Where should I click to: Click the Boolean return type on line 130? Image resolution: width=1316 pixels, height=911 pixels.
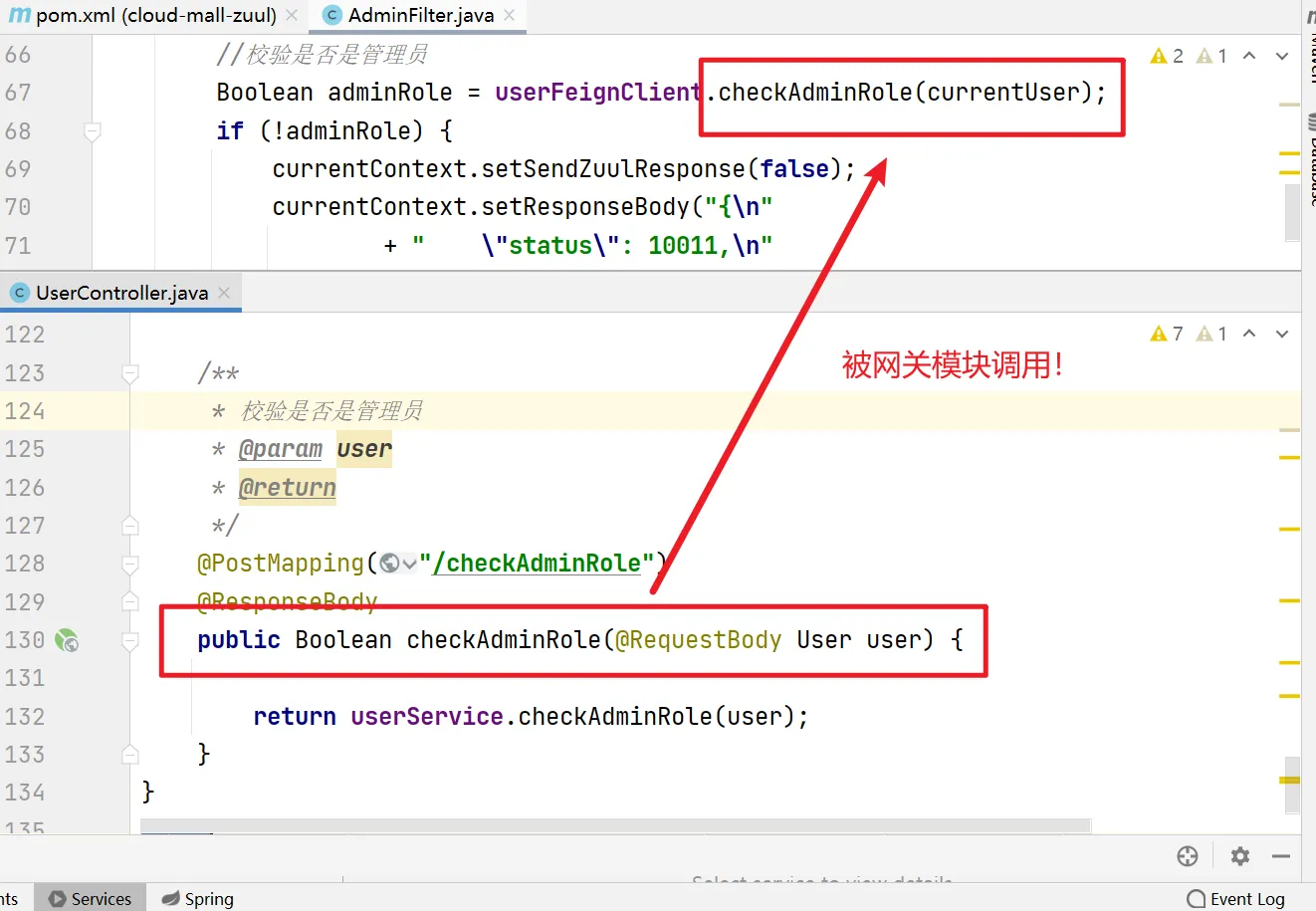pos(343,640)
